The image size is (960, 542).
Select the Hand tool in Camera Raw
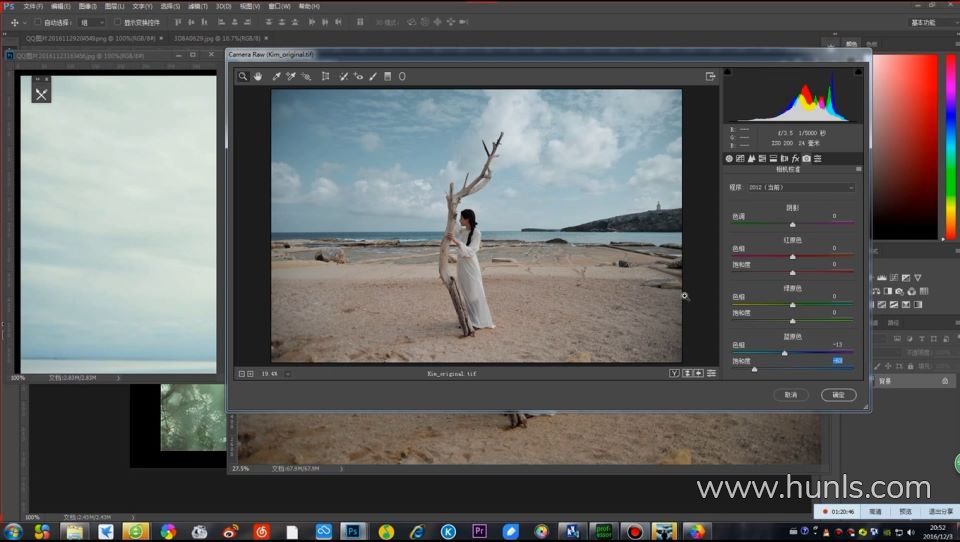(x=258, y=76)
